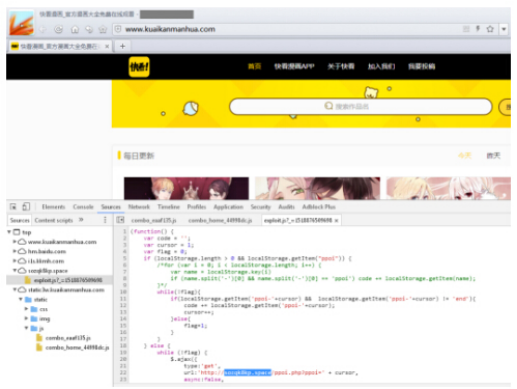517x389 pixels.
Task: Switch to the Sources DevTools tab
Action: click(x=111, y=207)
